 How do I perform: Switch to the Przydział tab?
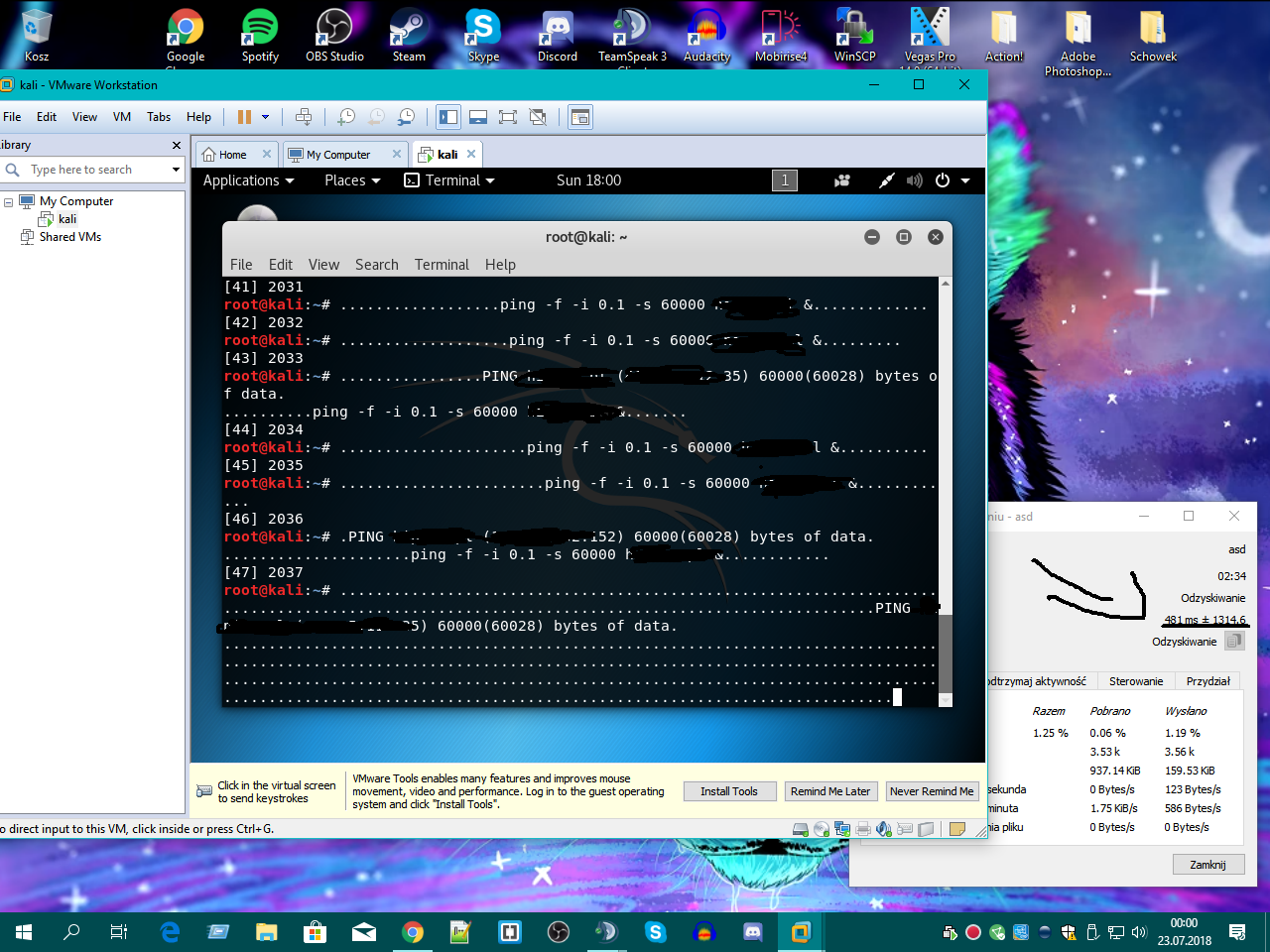1207,681
